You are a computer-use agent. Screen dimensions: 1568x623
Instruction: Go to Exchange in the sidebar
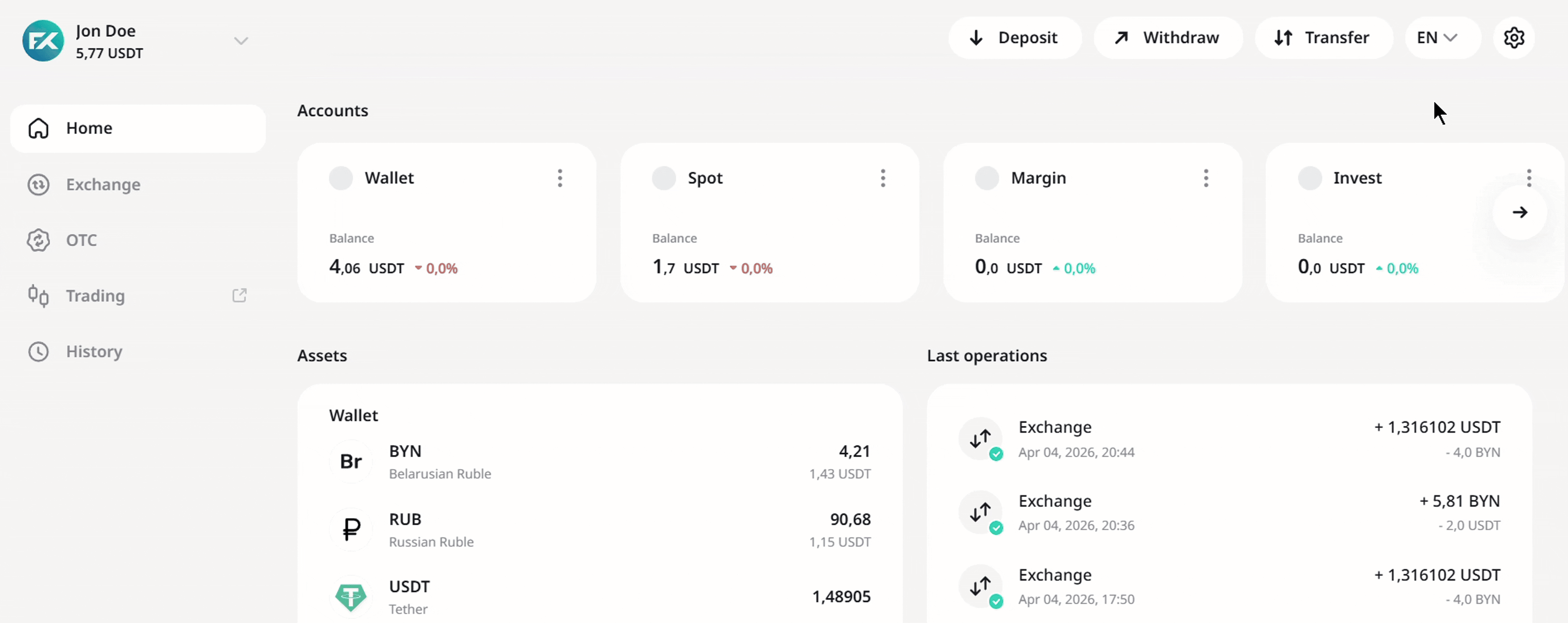pyautogui.click(x=103, y=185)
